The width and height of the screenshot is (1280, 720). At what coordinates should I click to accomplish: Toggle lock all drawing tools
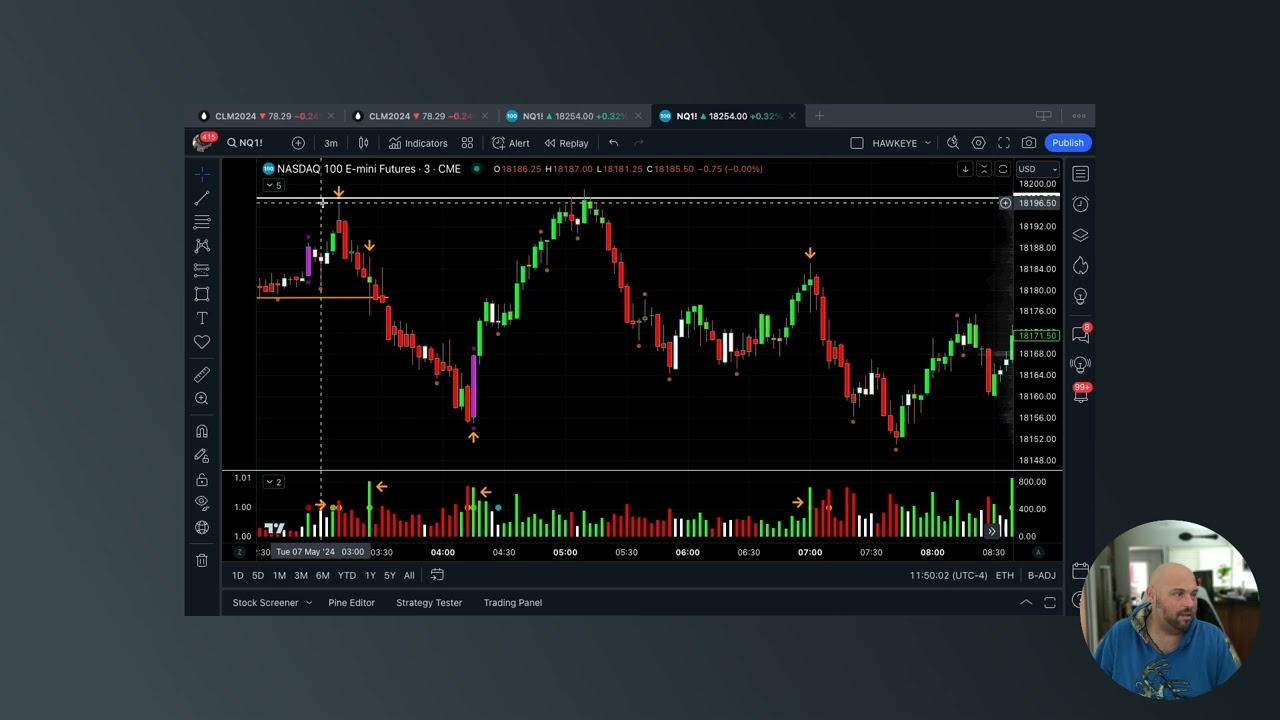point(202,480)
